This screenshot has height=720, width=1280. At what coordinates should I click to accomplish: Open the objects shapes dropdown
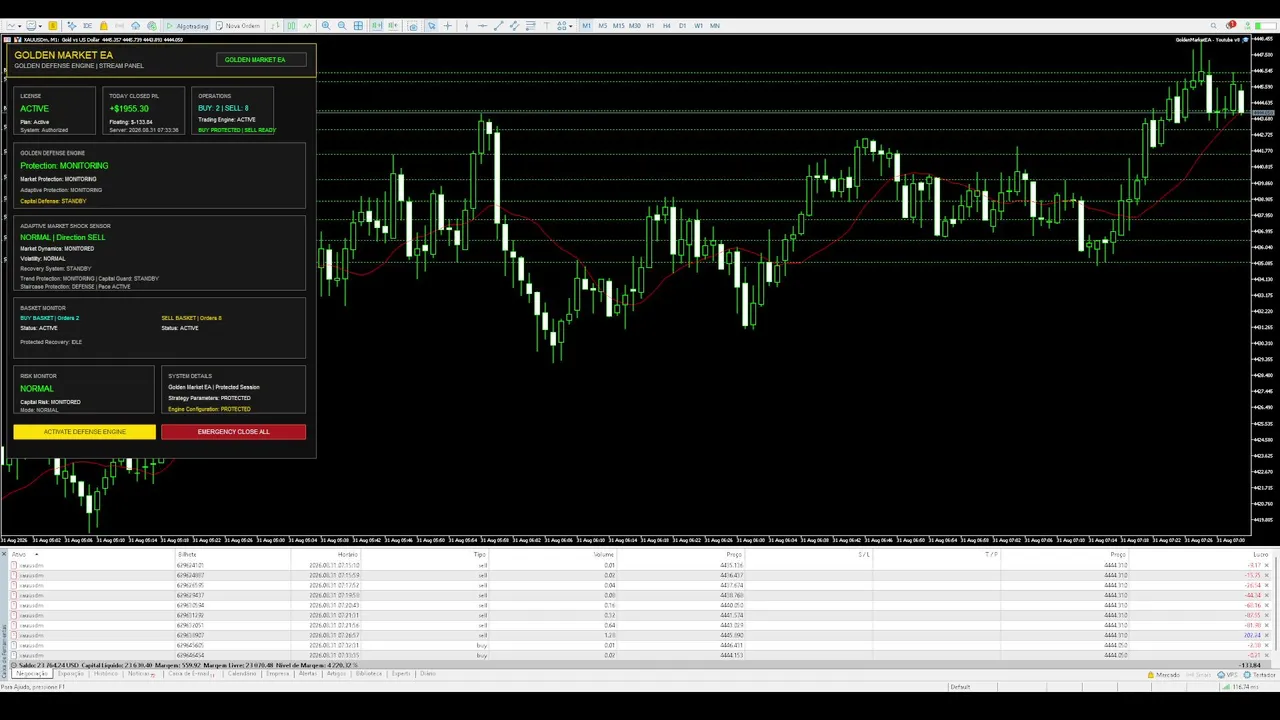point(565,25)
